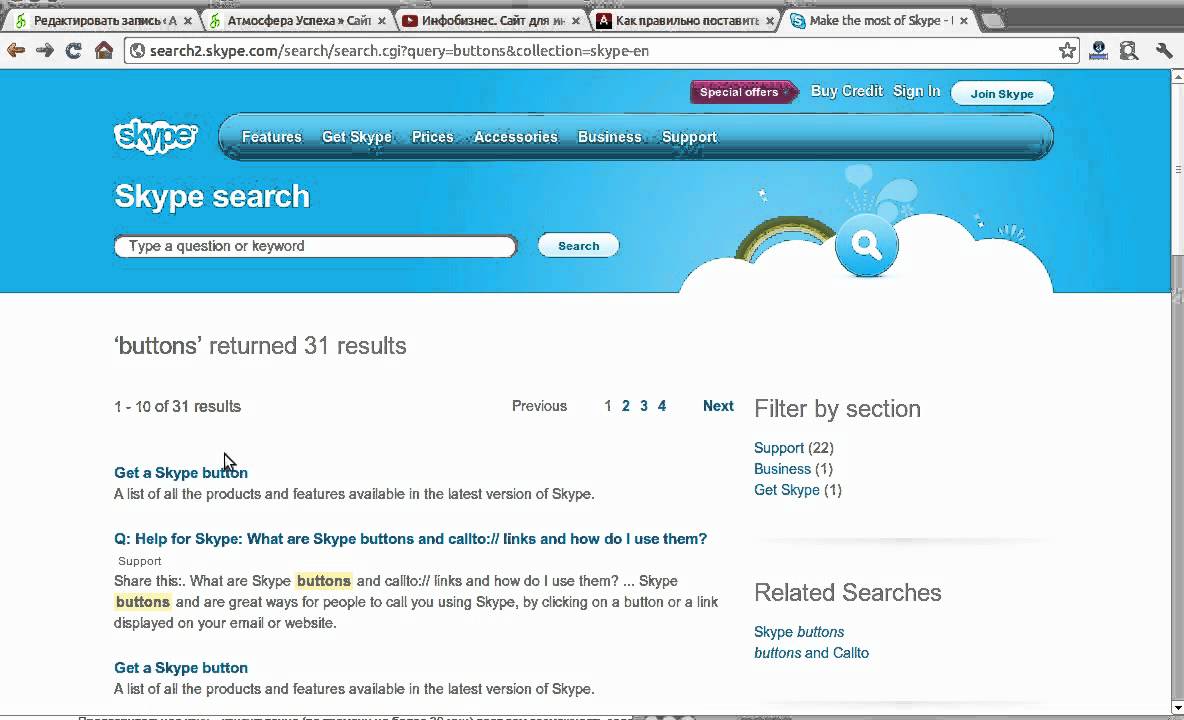This screenshot has height=720, width=1184.
Task: Open the browser home page icon
Action: (103, 51)
